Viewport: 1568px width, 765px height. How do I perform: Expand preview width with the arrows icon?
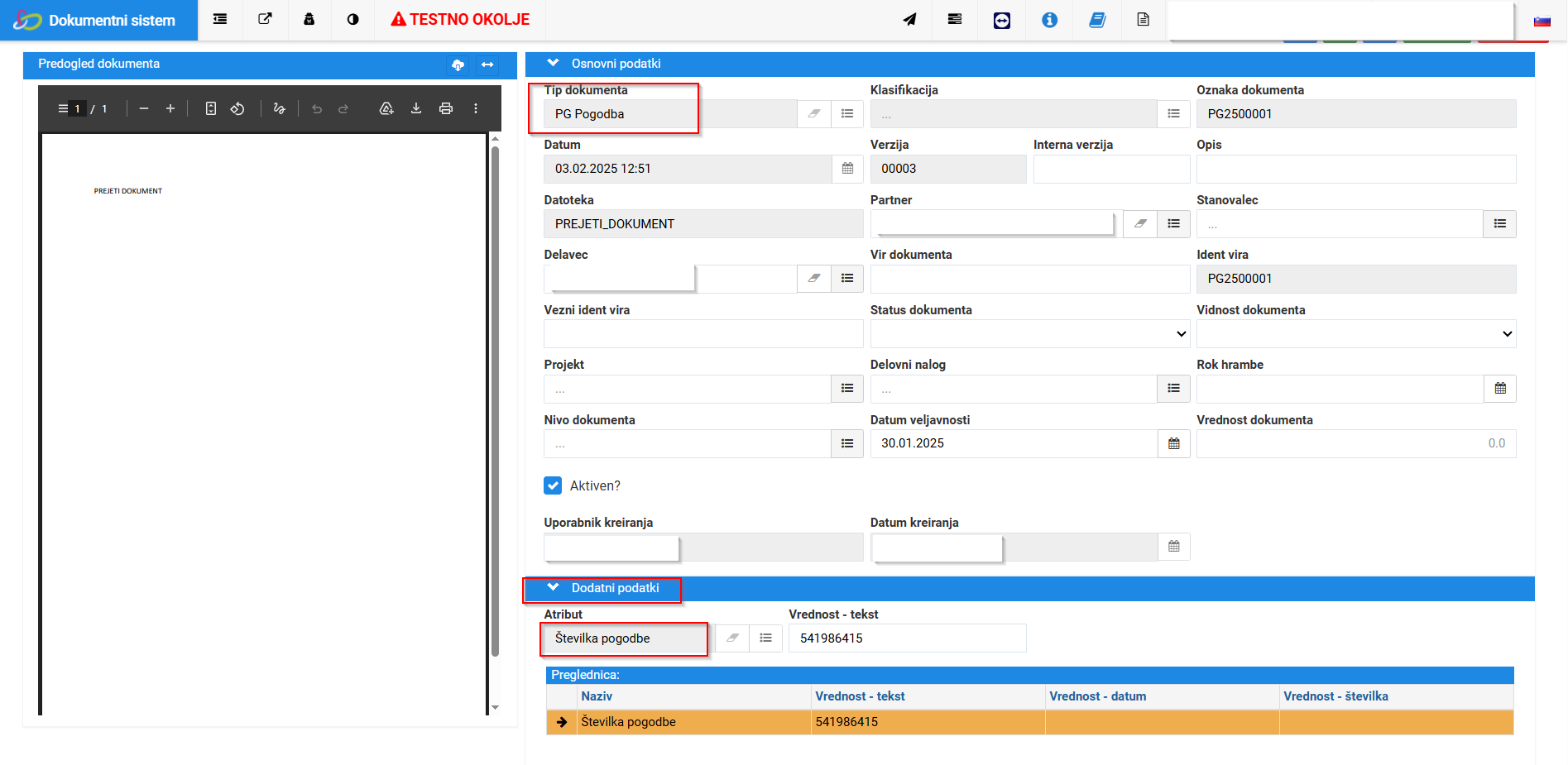(487, 65)
